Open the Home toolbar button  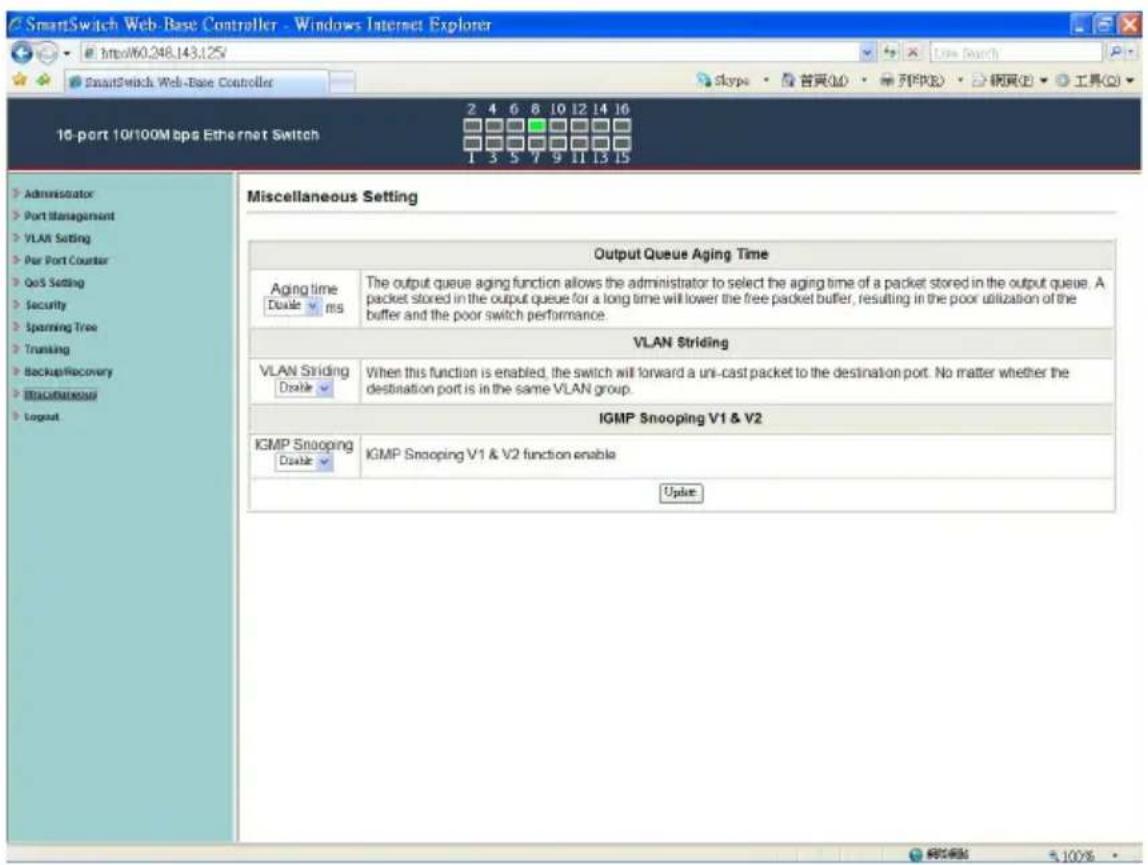pos(815,81)
